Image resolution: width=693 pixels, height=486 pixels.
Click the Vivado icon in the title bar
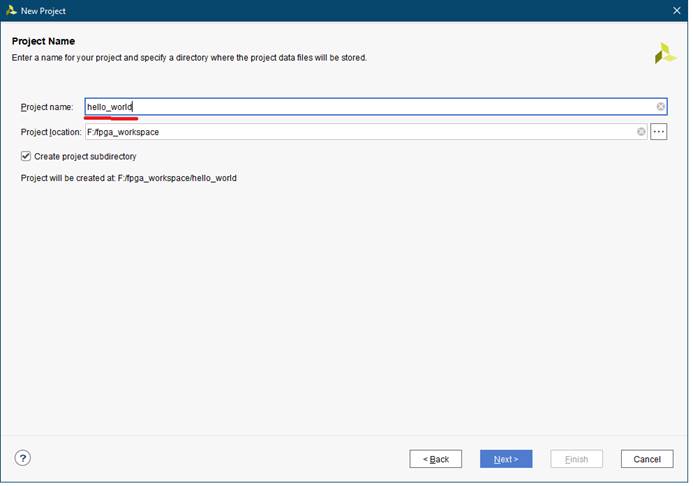[11, 10]
